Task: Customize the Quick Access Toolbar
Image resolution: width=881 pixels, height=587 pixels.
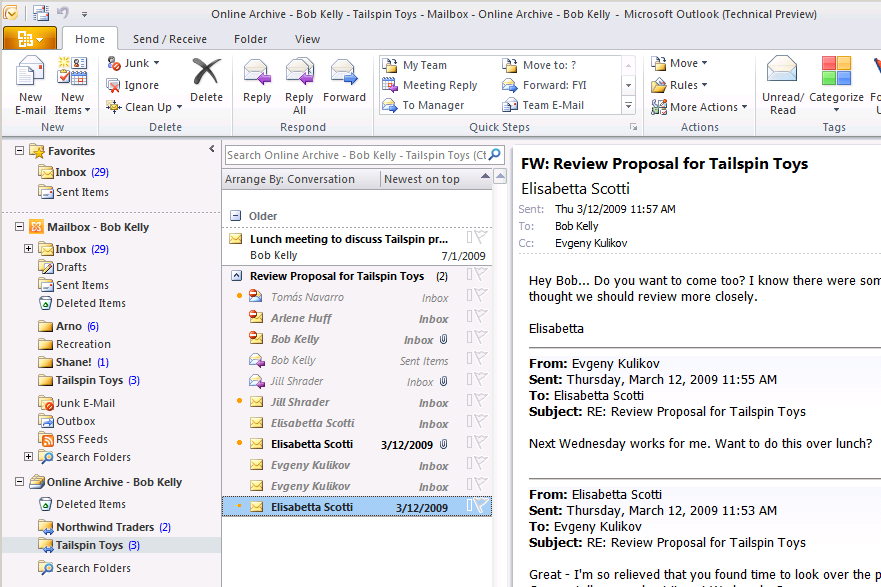Action: [84, 13]
